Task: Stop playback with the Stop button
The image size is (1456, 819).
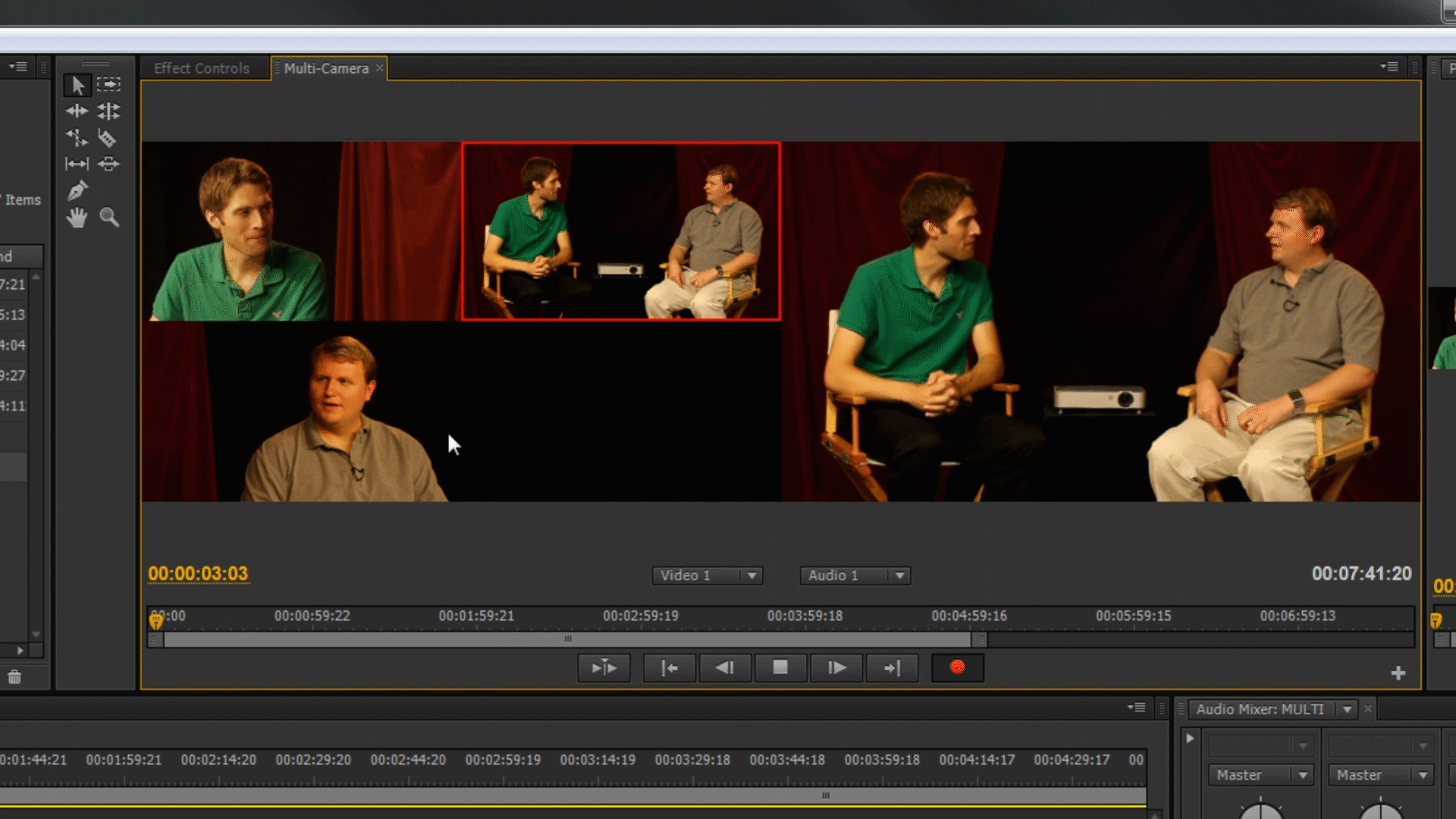Action: 780,667
